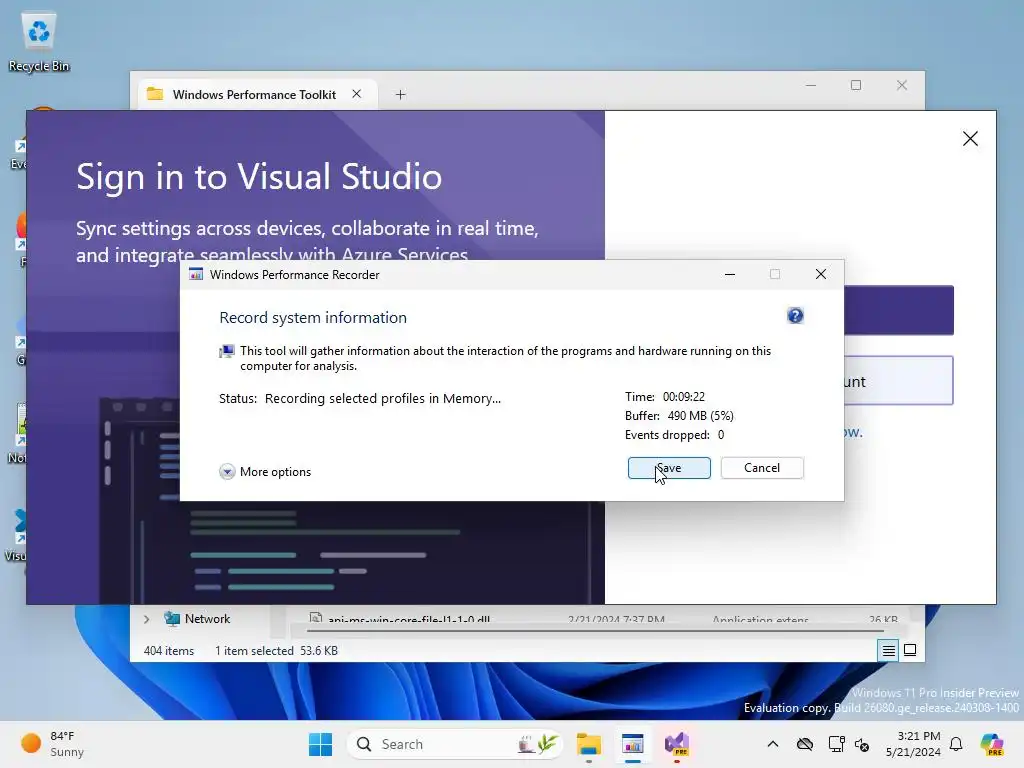
Task: Expand More options in Performance Recorder
Action: click(x=265, y=472)
